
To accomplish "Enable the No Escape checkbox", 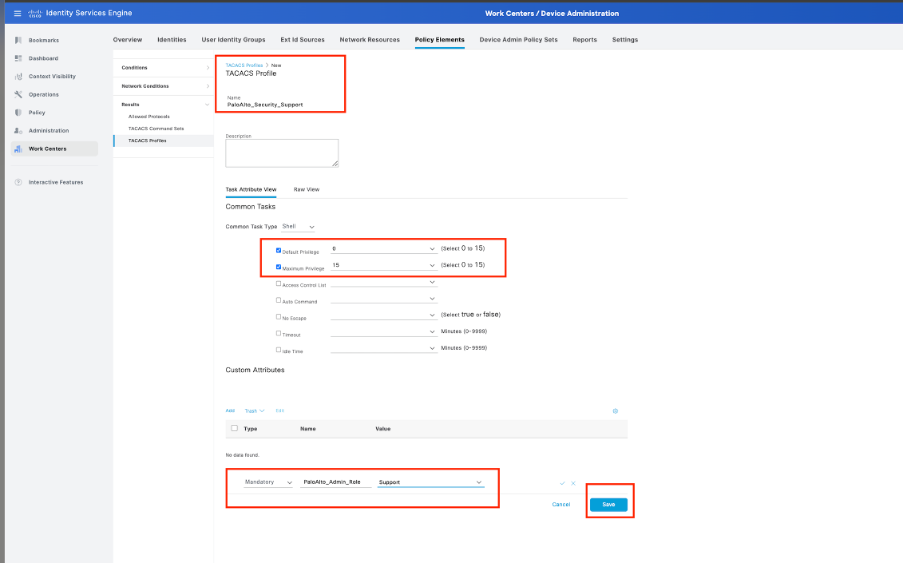I will pos(278,317).
